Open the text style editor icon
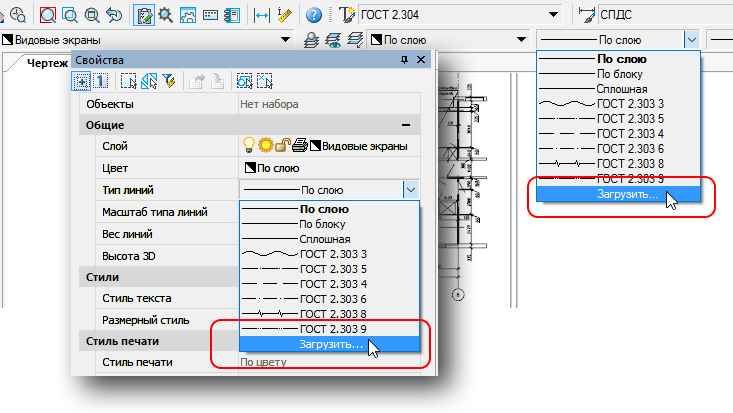 click(346, 15)
